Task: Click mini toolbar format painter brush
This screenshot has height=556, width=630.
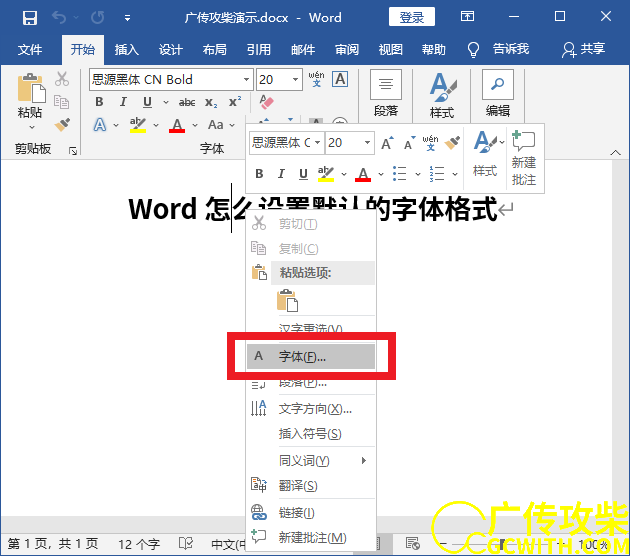Action: pyautogui.click(x=452, y=143)
